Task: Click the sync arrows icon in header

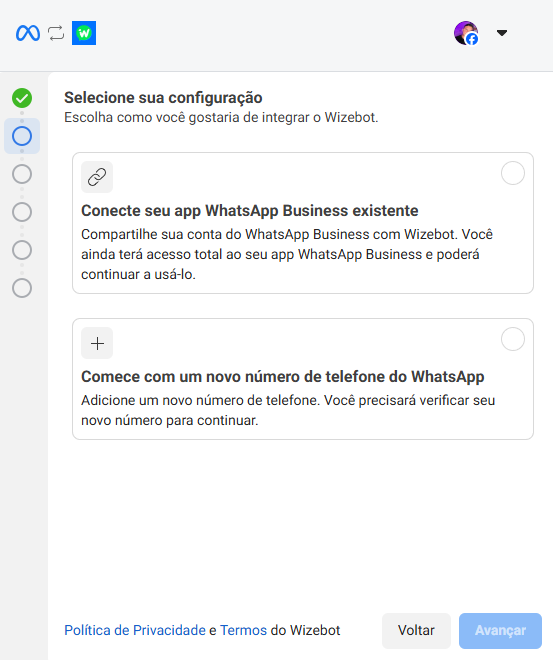Action: click(56, 33)
